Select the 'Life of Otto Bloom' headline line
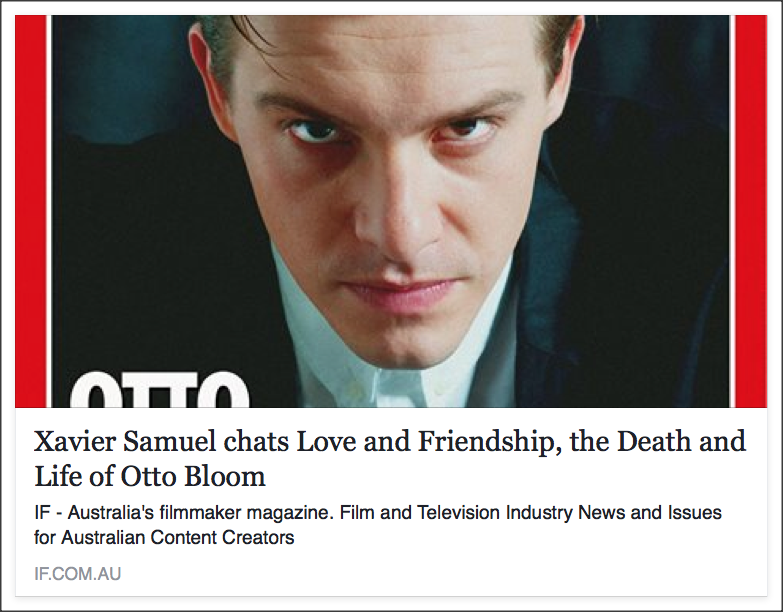This screenshot has width=783, height=612. [x=149, y=476]
